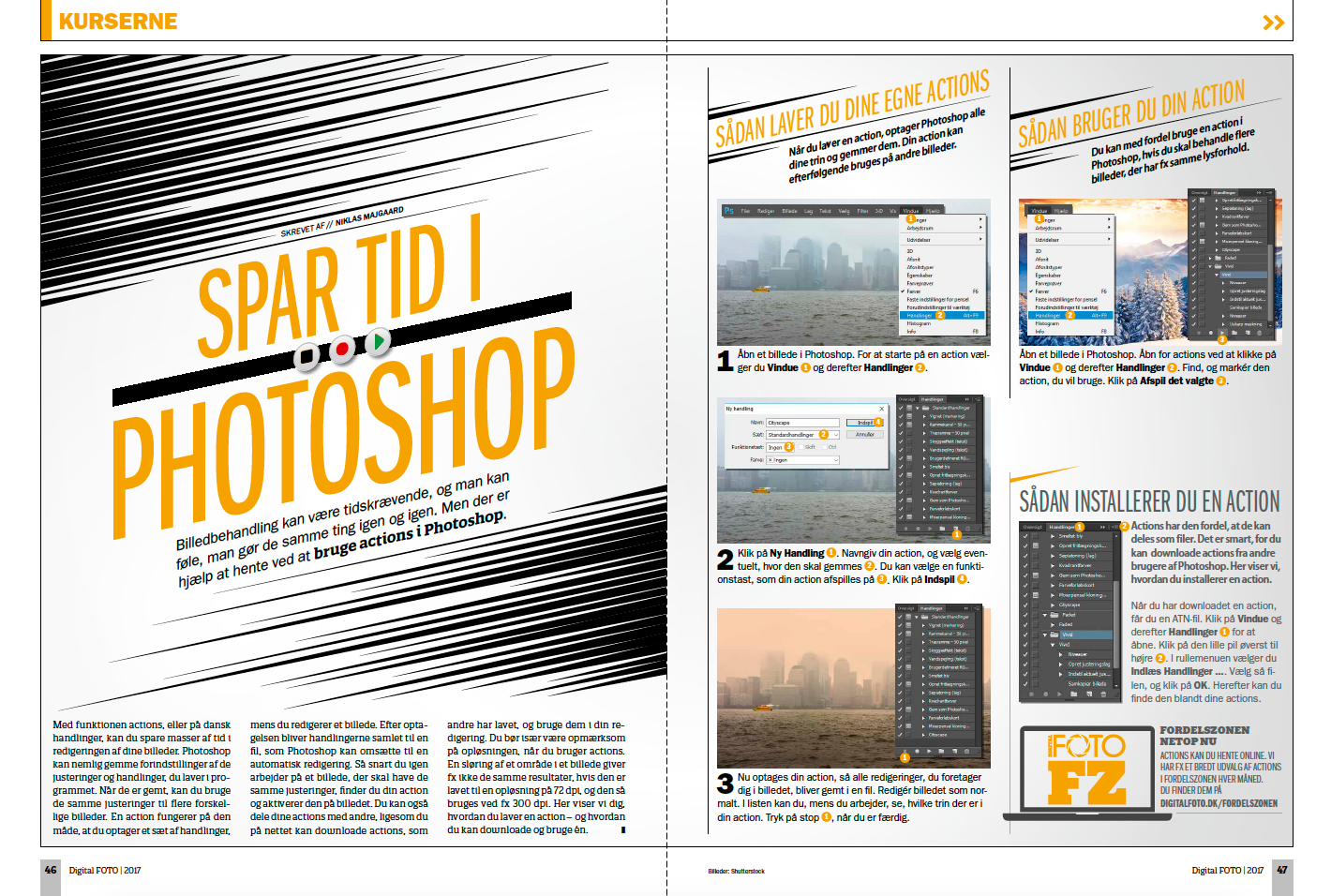The width and height of the screenshot is (1331, 896).
Task: Open the Filer menu in step 1 screenshot
Action: pyautogui.click(x=745, y=211)
